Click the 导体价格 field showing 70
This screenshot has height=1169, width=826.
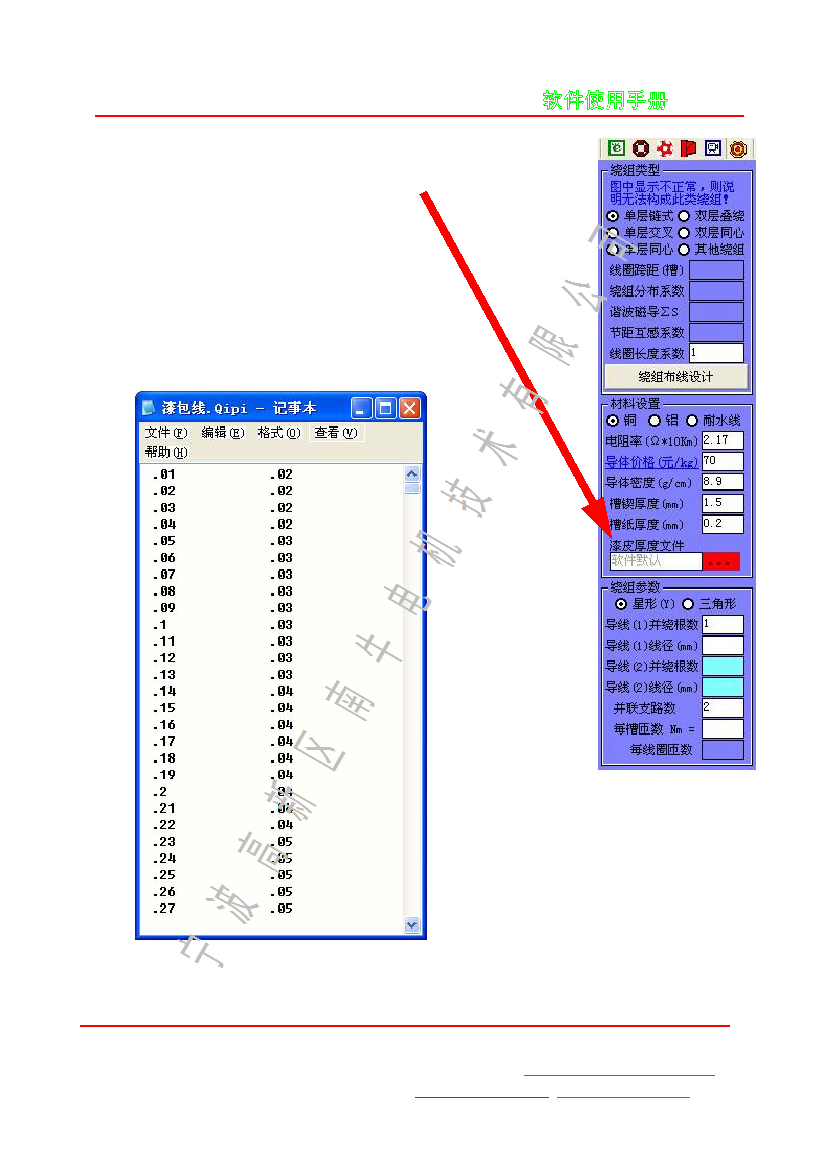tap(722, 461)
